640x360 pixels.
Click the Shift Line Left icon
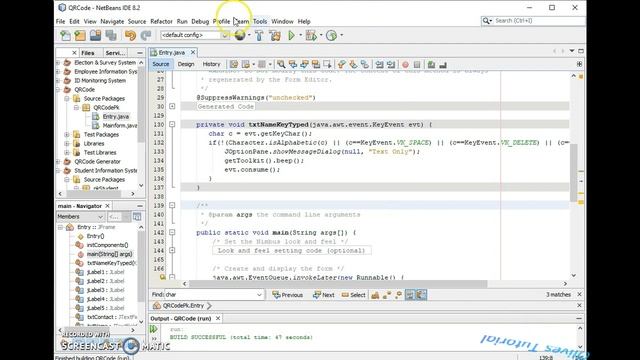(380, 64)
